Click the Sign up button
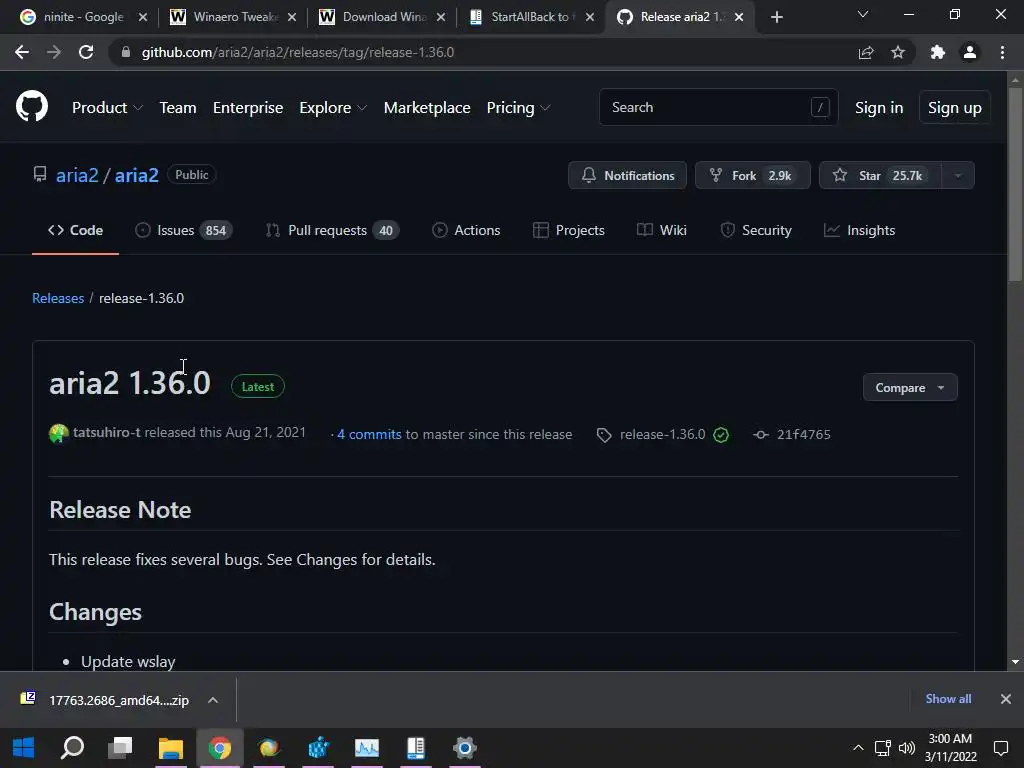1024x768 pixels. 955,108
